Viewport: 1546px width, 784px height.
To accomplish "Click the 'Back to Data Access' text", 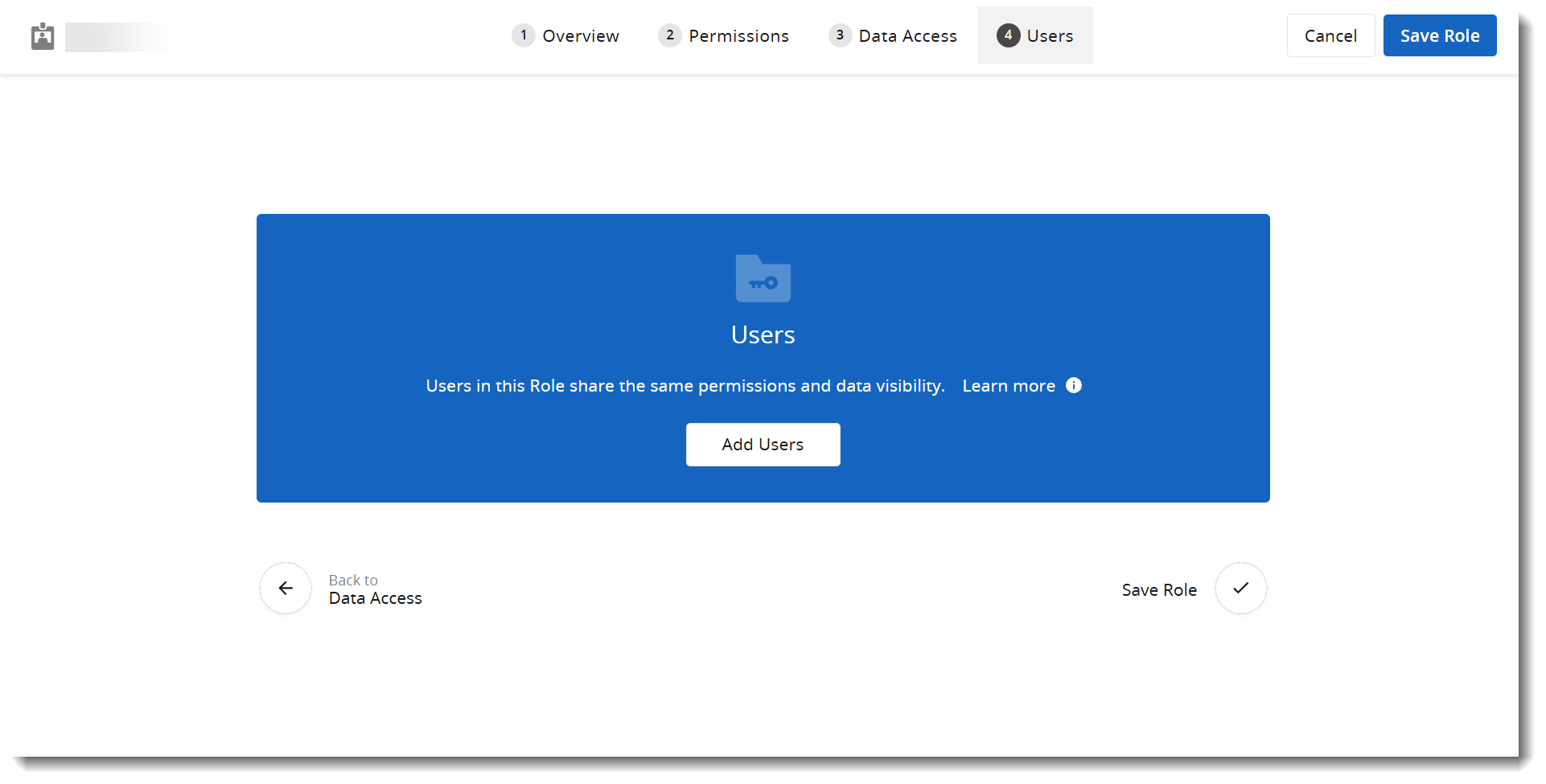I will [375, 590].
